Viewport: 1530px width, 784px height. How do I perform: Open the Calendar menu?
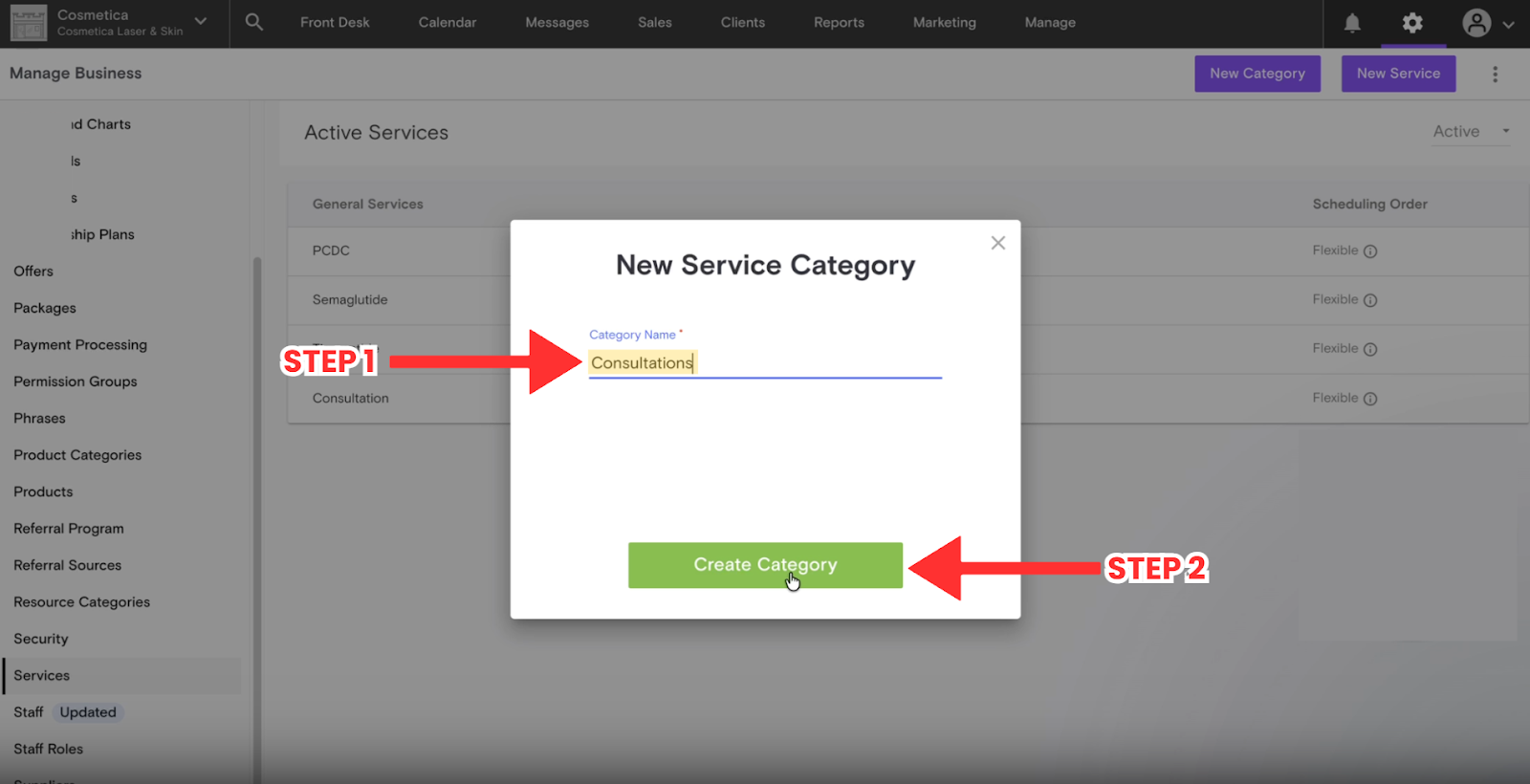[x=448, y=22]
